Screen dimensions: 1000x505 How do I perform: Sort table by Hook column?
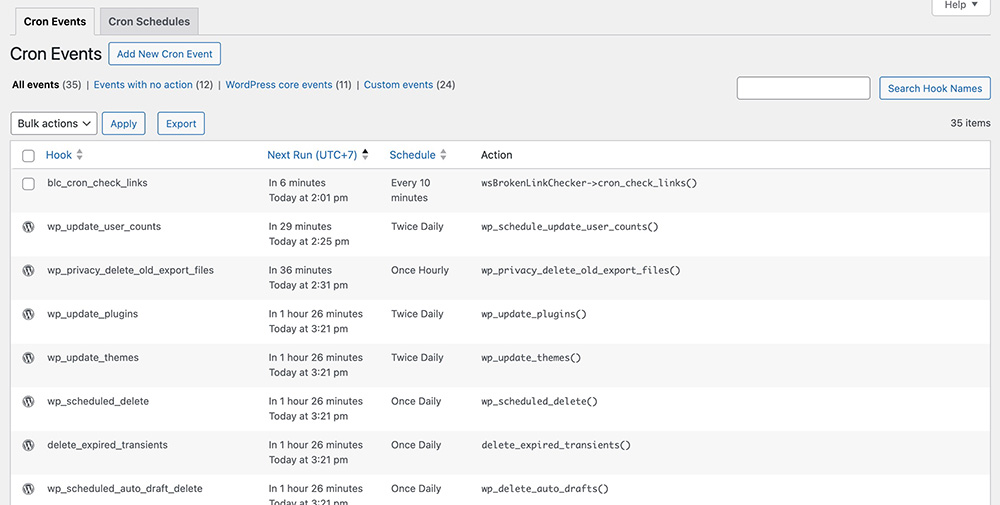[x=59, y=155]
